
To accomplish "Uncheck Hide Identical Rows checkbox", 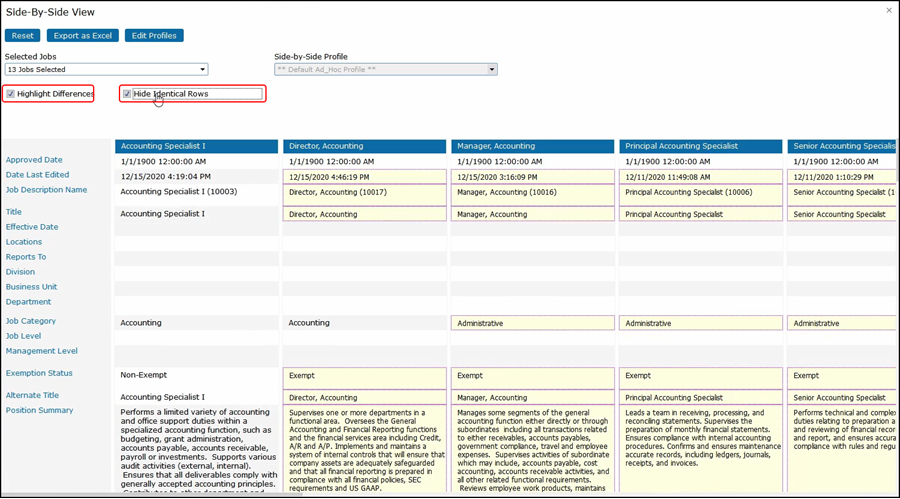I will click(x=127, y=94).
